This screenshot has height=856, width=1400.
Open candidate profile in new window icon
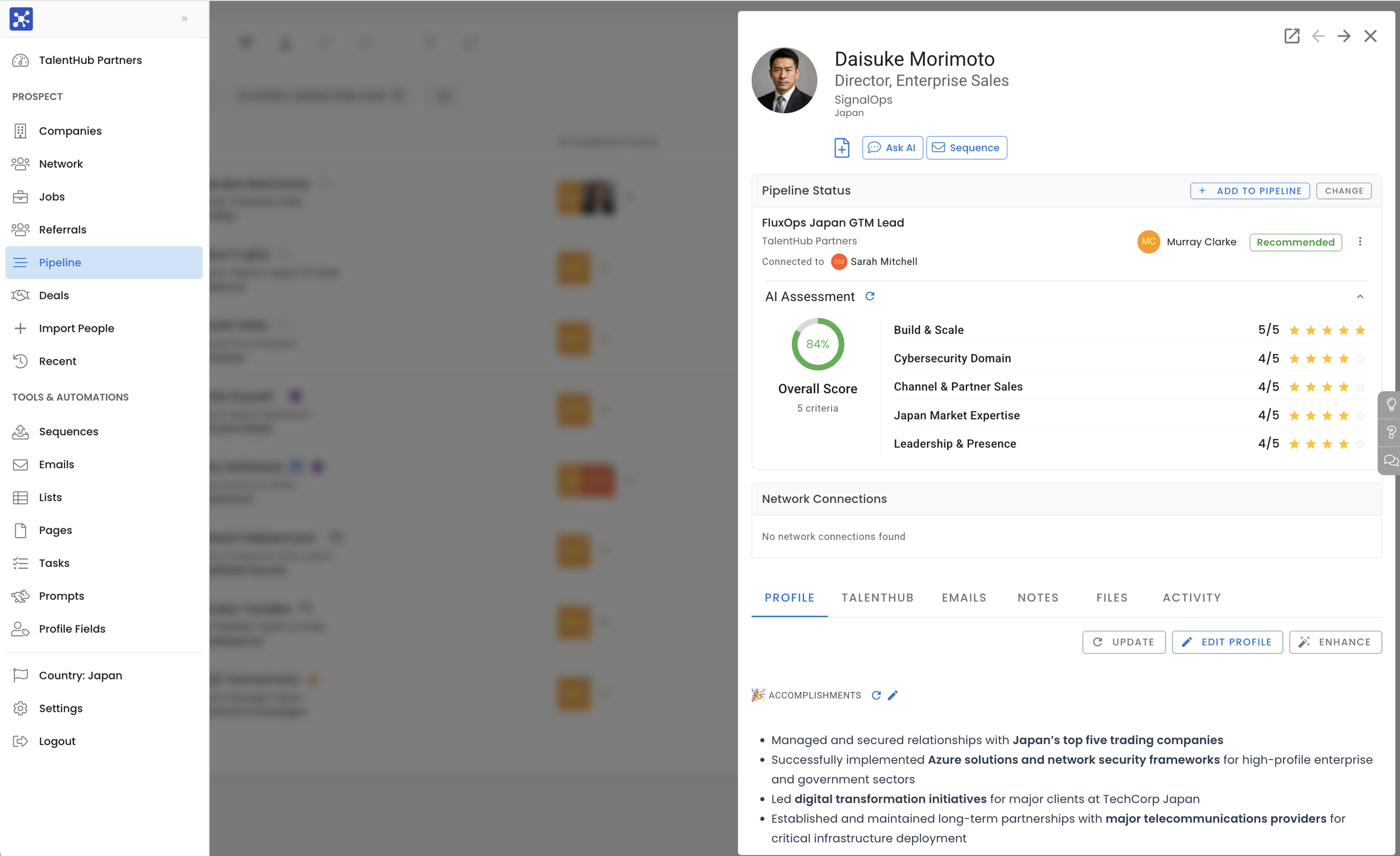(1291, 36)
